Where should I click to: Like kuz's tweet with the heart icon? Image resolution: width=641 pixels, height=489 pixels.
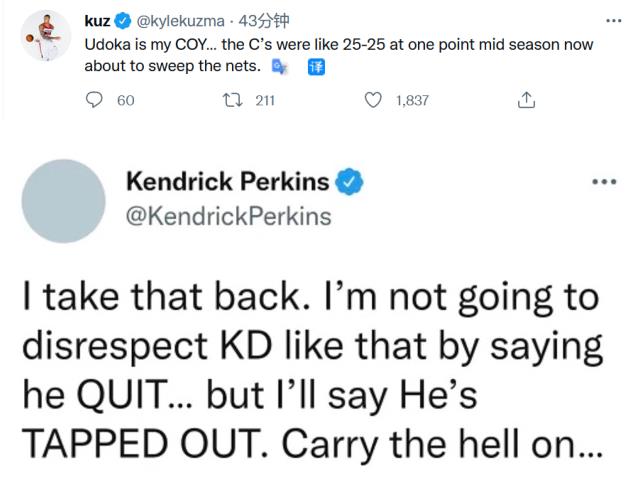click(x=373, y=100)
